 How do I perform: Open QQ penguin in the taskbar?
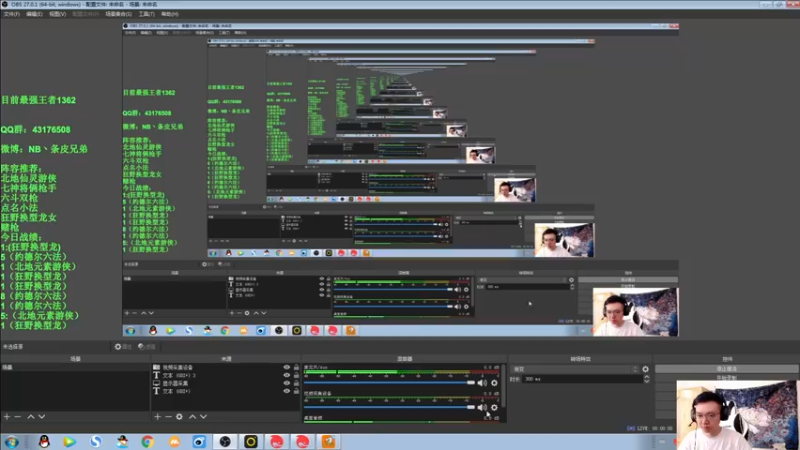44,442
